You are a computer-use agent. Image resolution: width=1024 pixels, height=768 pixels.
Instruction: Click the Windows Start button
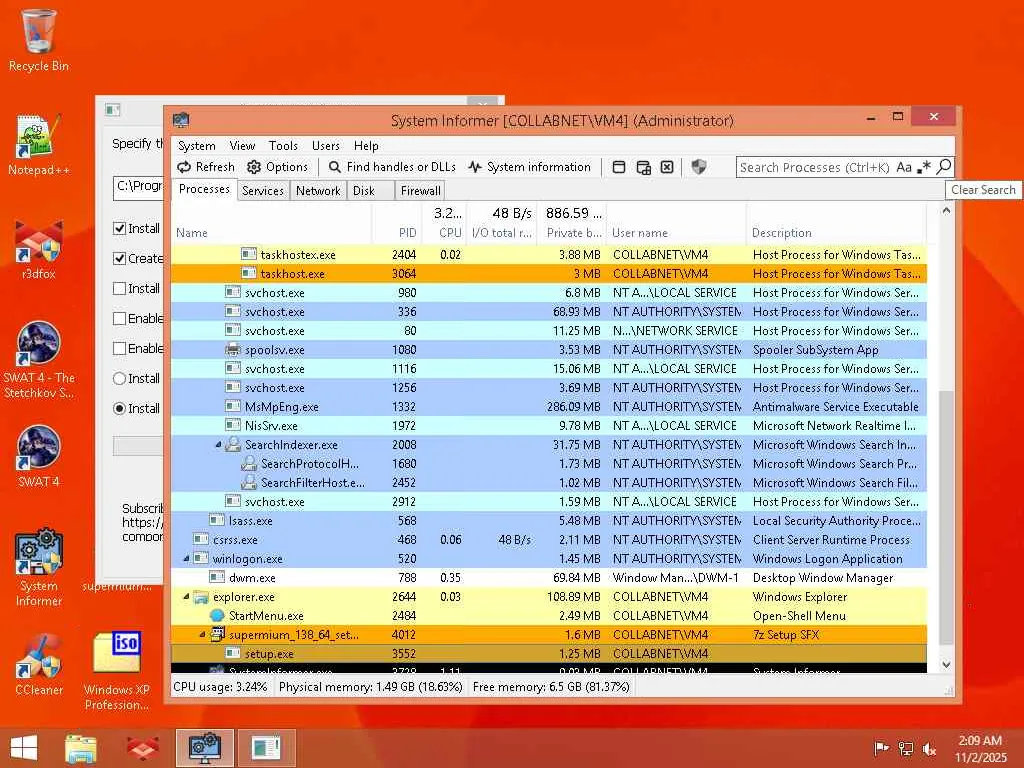[24, 748]
